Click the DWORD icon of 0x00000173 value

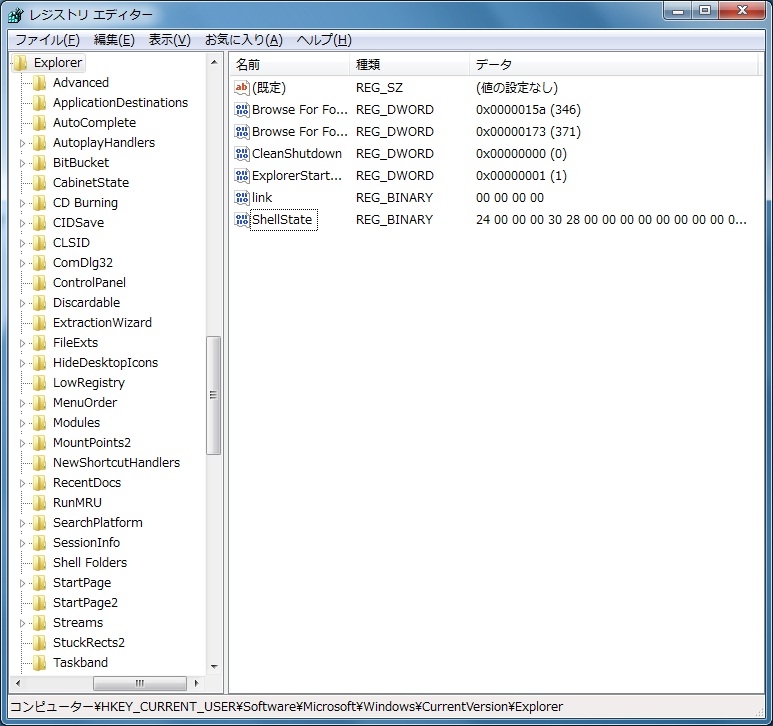[x=242, y=132]
